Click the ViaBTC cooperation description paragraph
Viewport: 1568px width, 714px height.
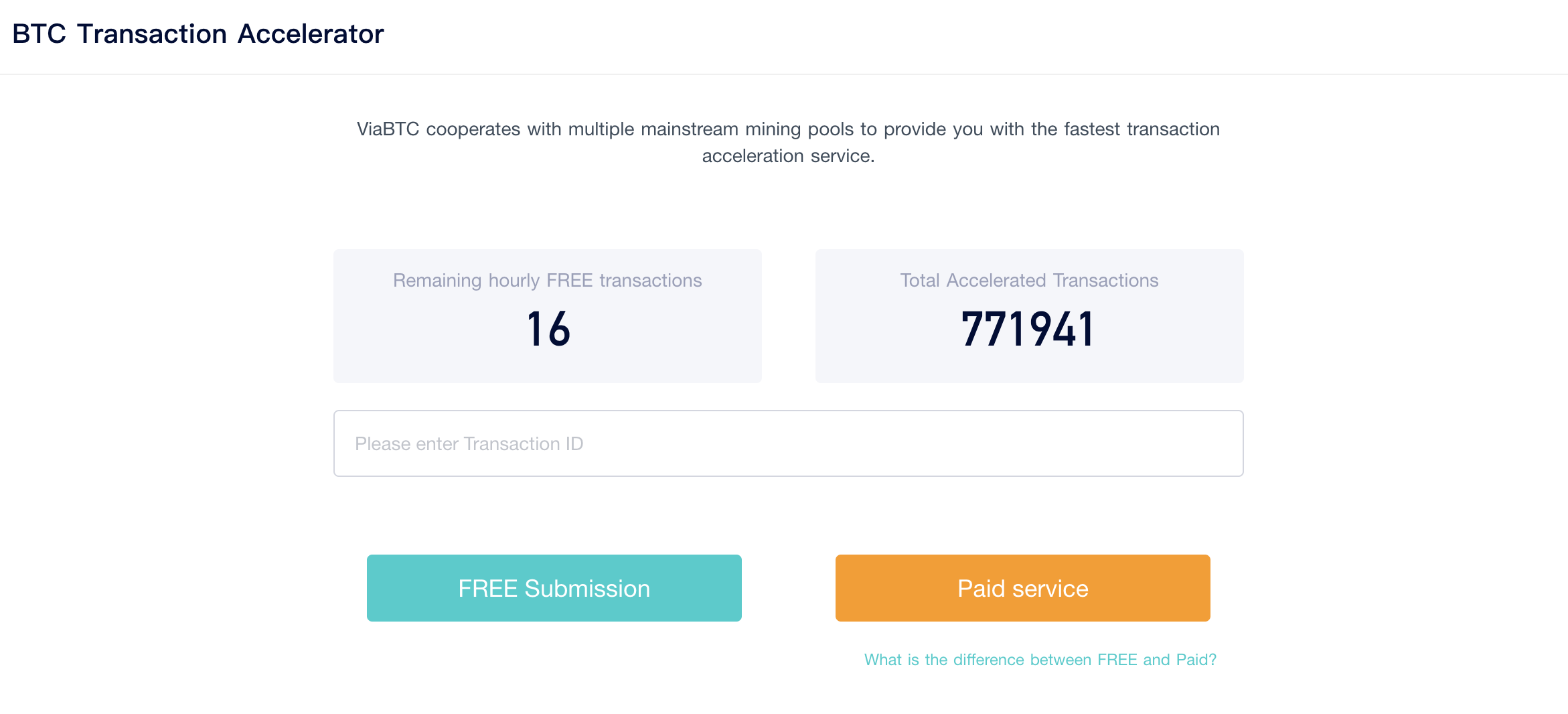[788, 142]
